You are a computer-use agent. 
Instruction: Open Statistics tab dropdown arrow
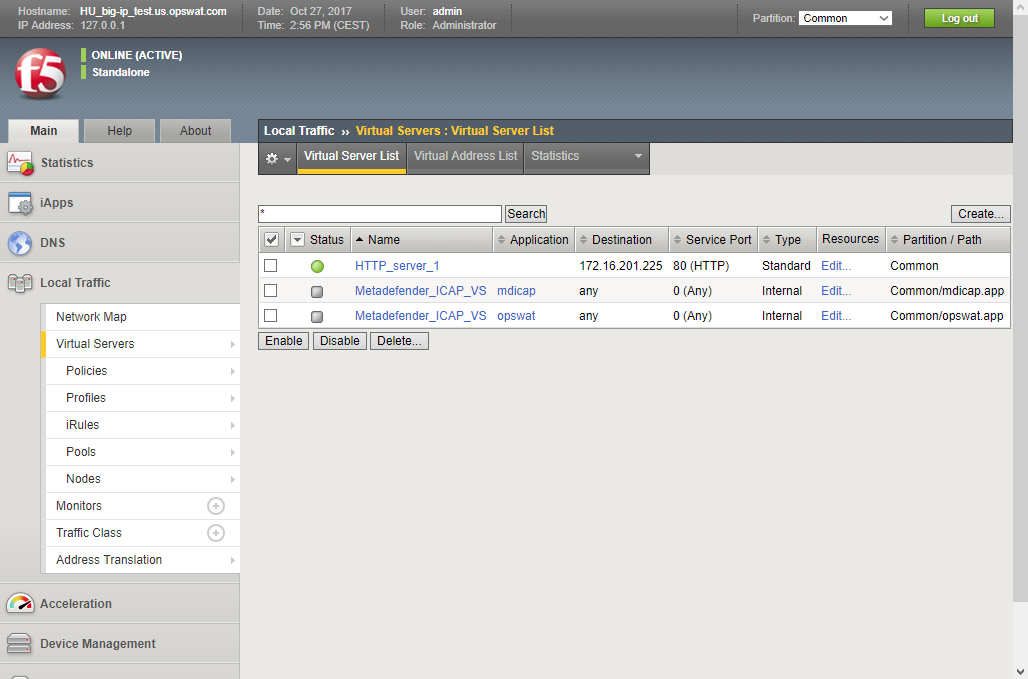pos(638,156)
